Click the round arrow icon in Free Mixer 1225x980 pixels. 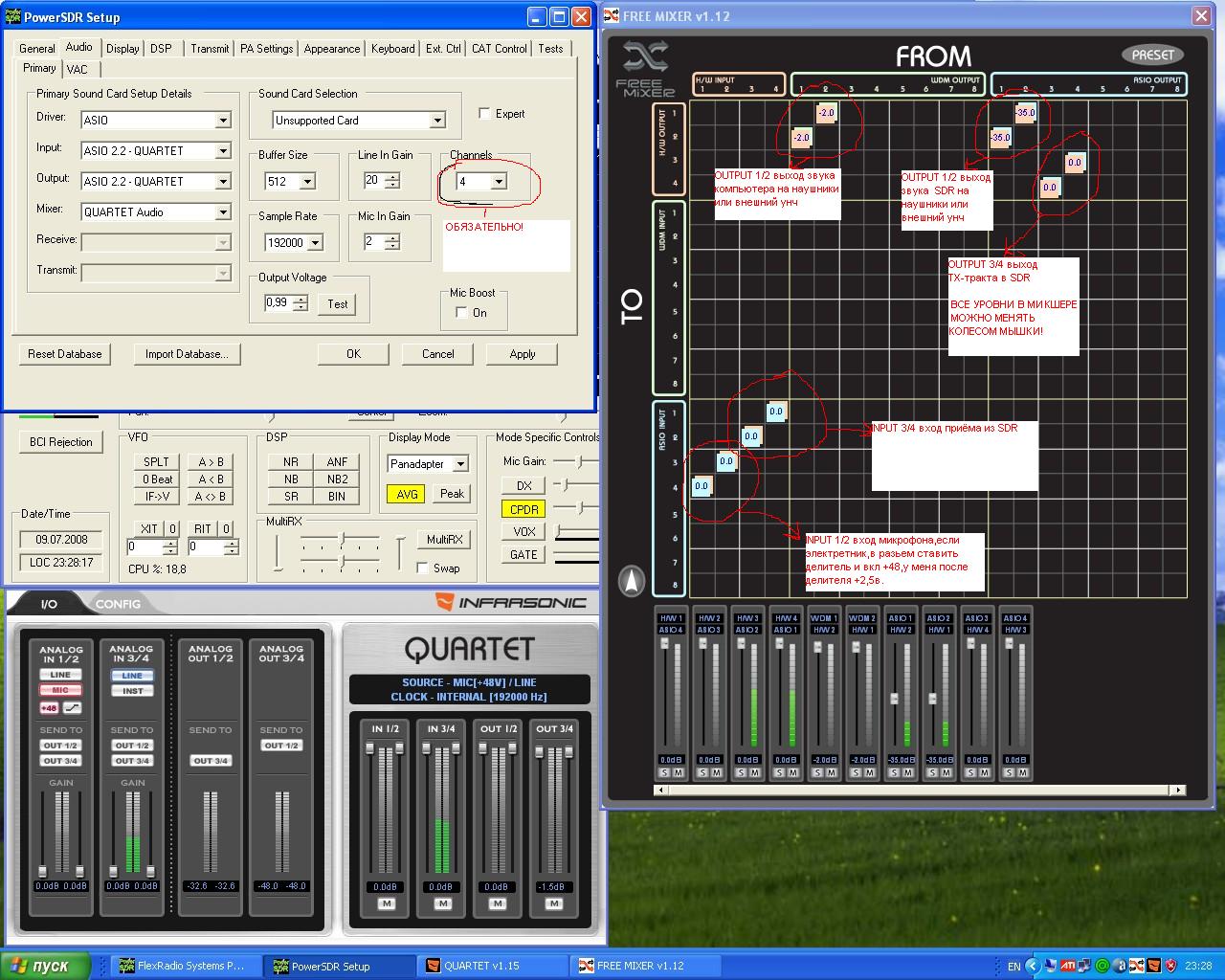[x=632, y=581]
